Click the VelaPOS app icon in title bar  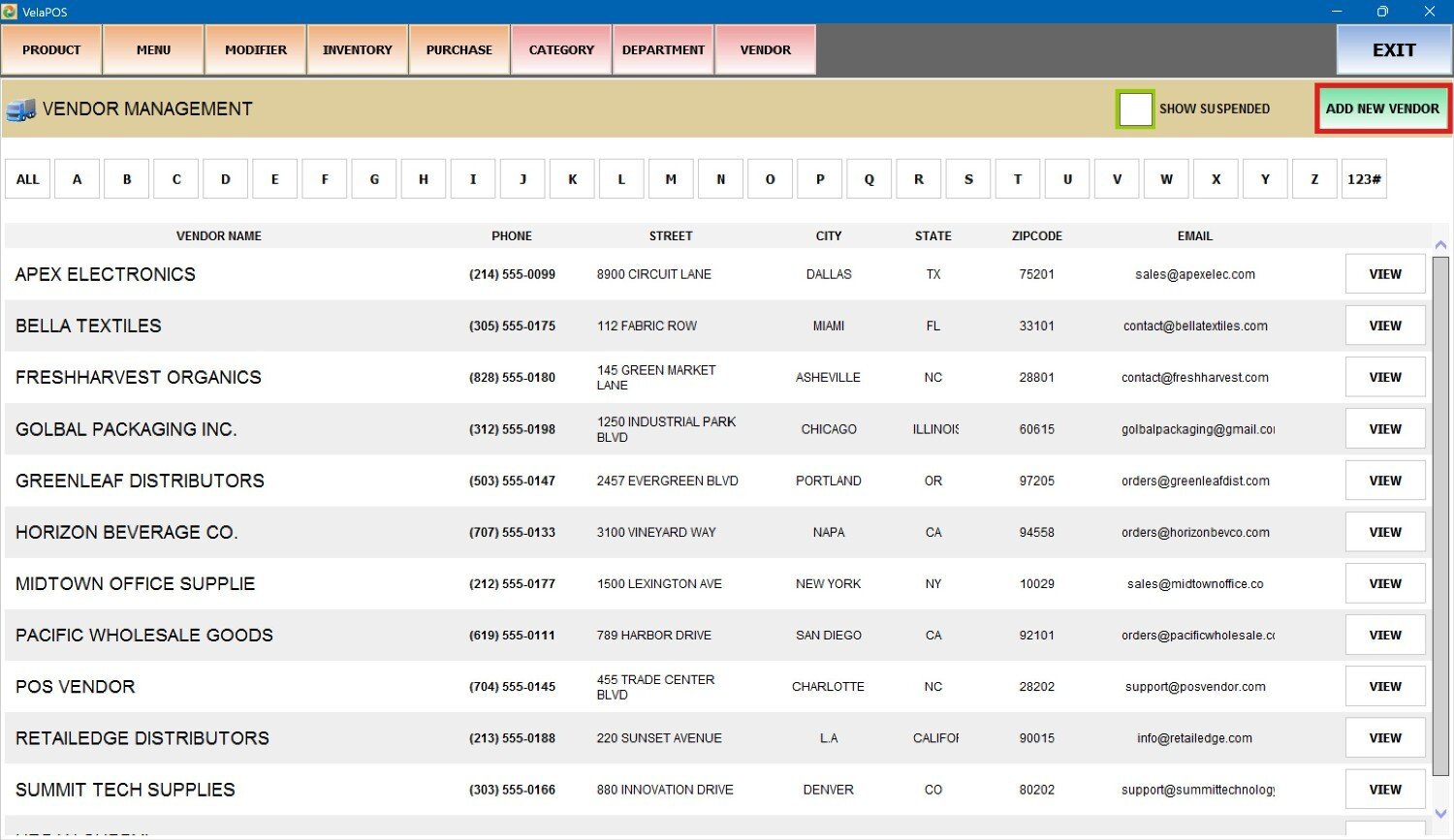tap(10, 12)
